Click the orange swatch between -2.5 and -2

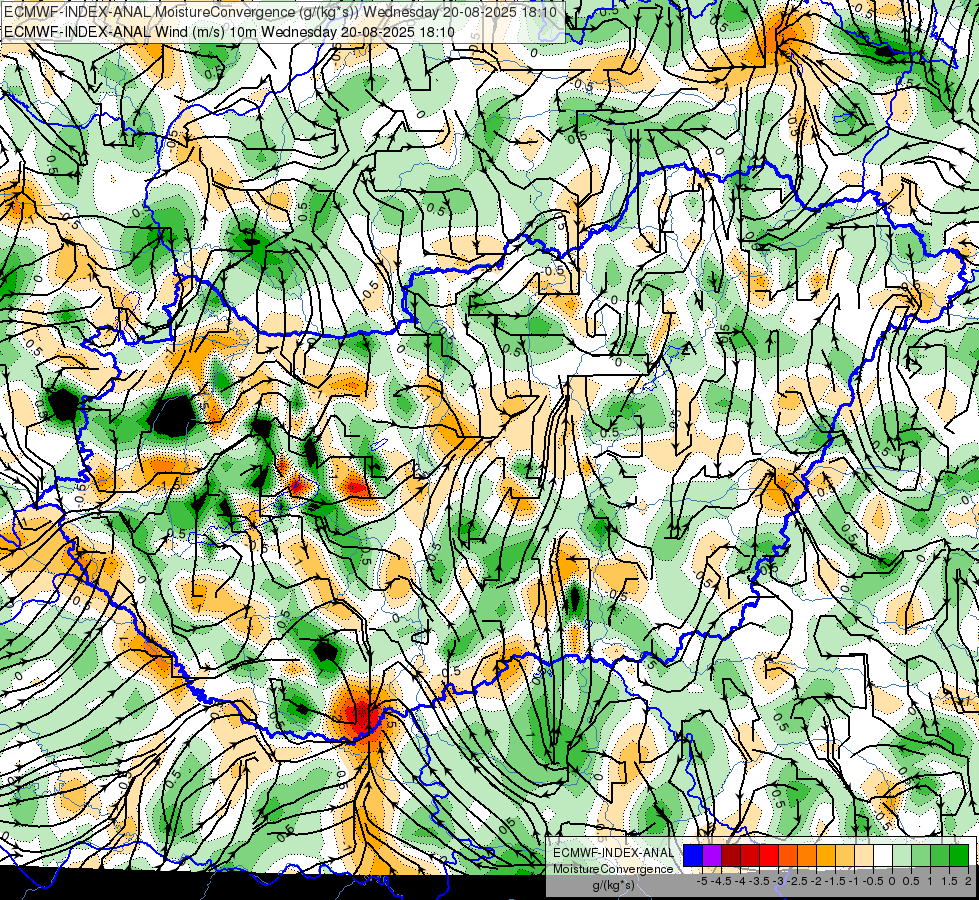pyautogui.click(x=807, y=856)
